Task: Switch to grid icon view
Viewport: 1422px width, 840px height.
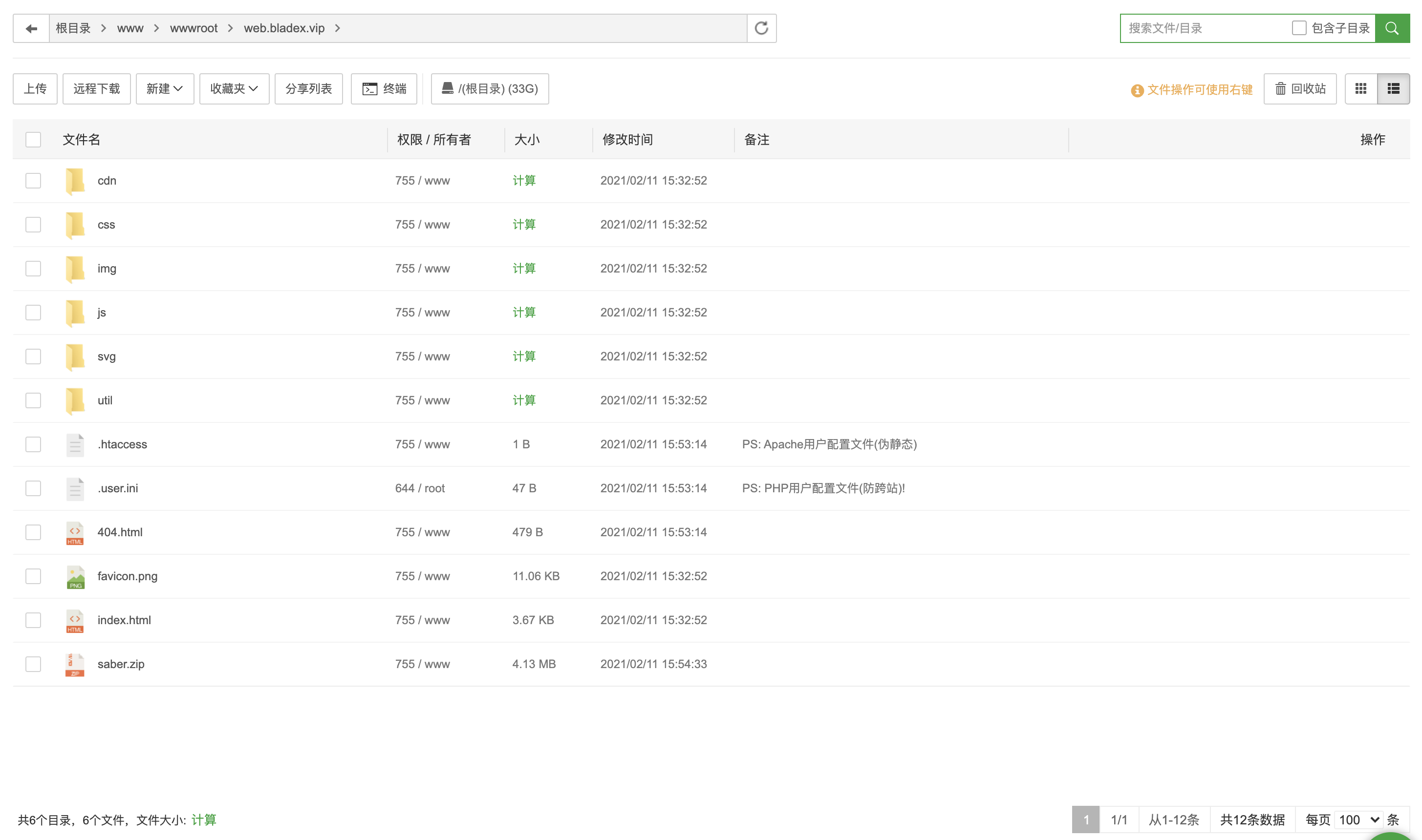Action: pos(1361,89)
